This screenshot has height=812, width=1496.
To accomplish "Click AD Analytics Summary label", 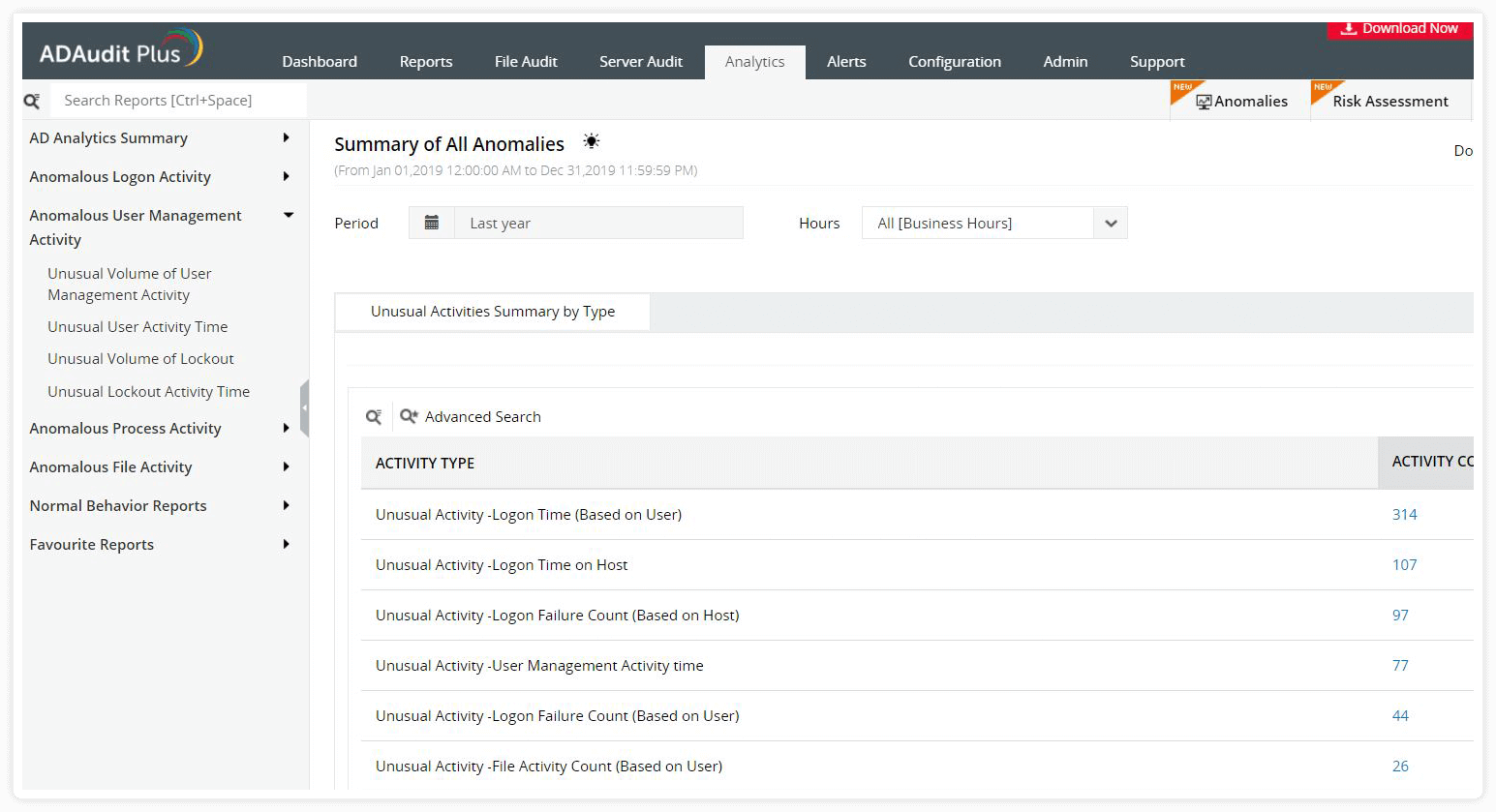I will click(108, 138).
